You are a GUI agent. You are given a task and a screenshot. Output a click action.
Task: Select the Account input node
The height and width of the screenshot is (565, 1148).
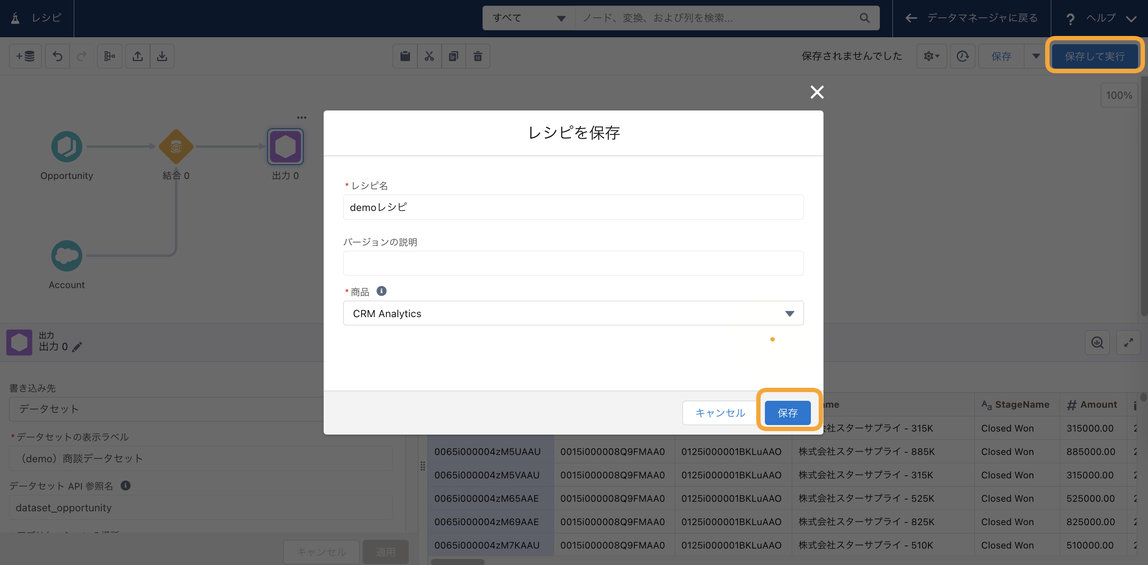(67, 256)
